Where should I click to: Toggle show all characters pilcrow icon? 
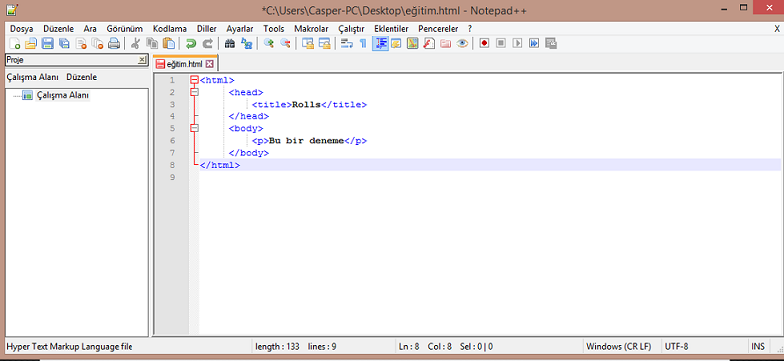[363, 44]
